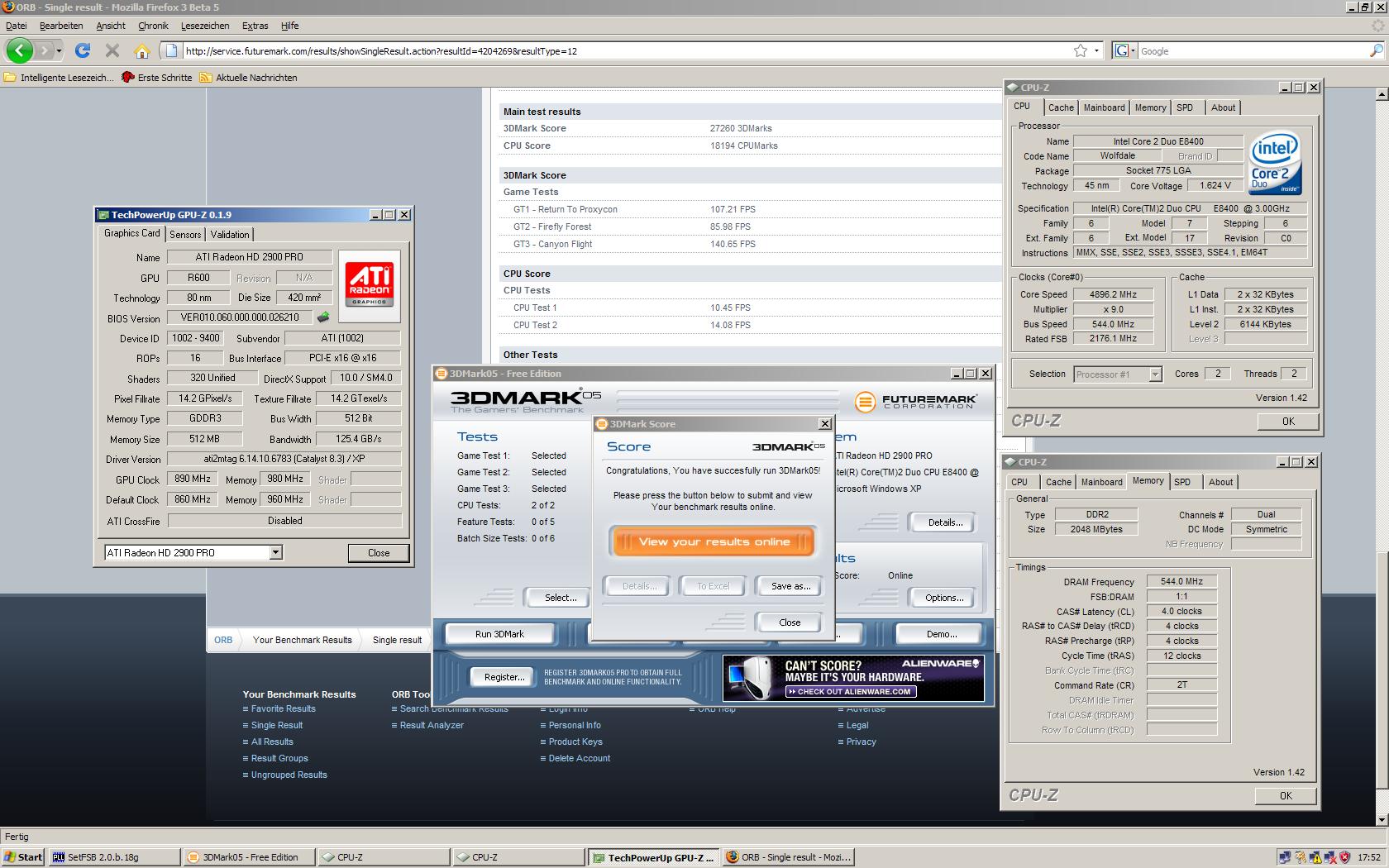Click DRAM Frequency value in memory tab
This screenshot has height=868, width=1389.
tap(1181, 581)
